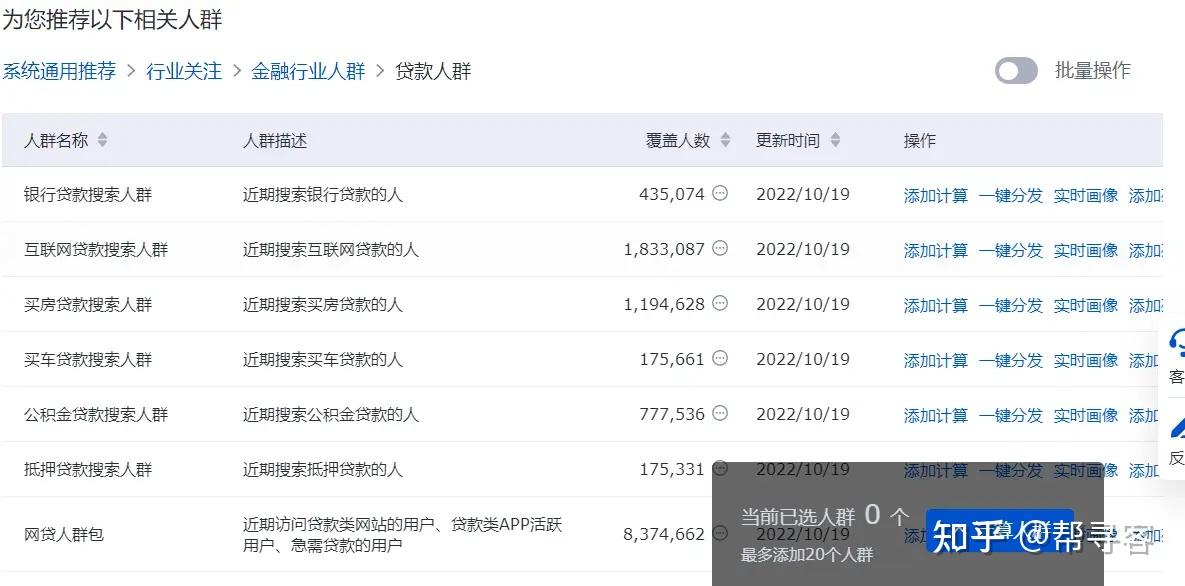
Task: Click 一键分发 for 抵押贷款搜索人群
Action: pyautogui.click(x=1010, y=470)
